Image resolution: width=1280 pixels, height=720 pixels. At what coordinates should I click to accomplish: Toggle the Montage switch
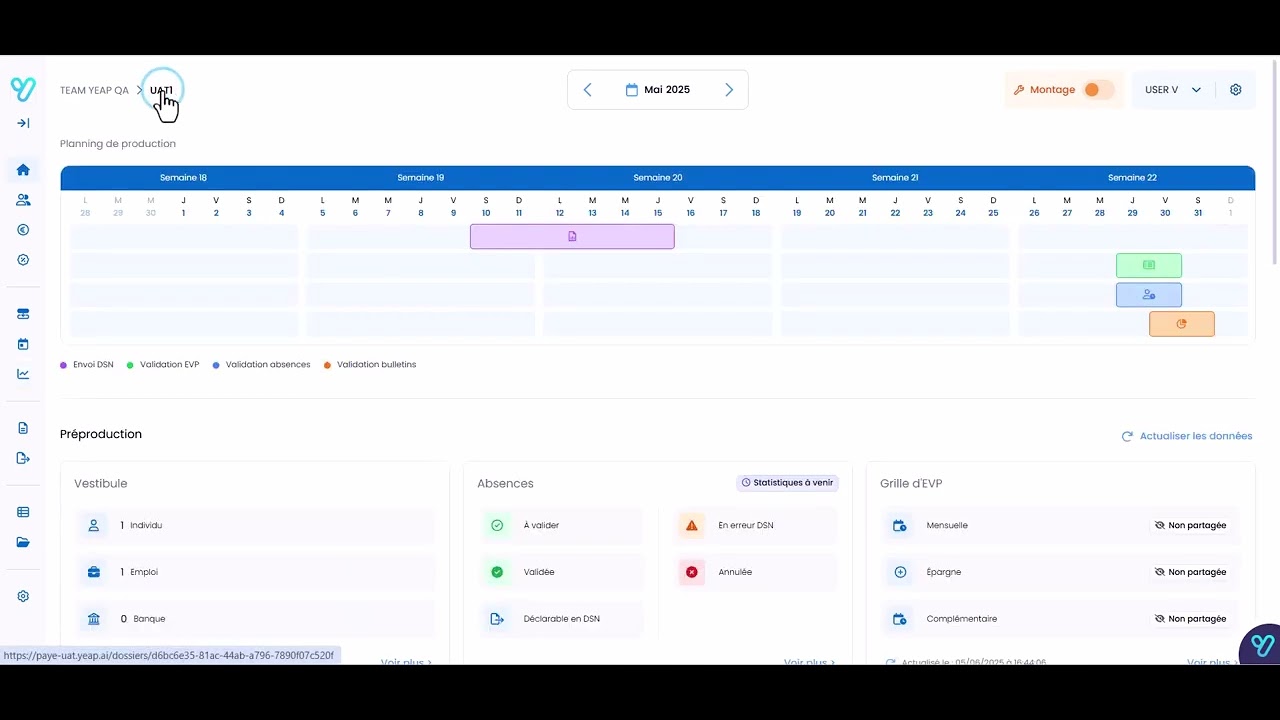[x=1098, y=90]
